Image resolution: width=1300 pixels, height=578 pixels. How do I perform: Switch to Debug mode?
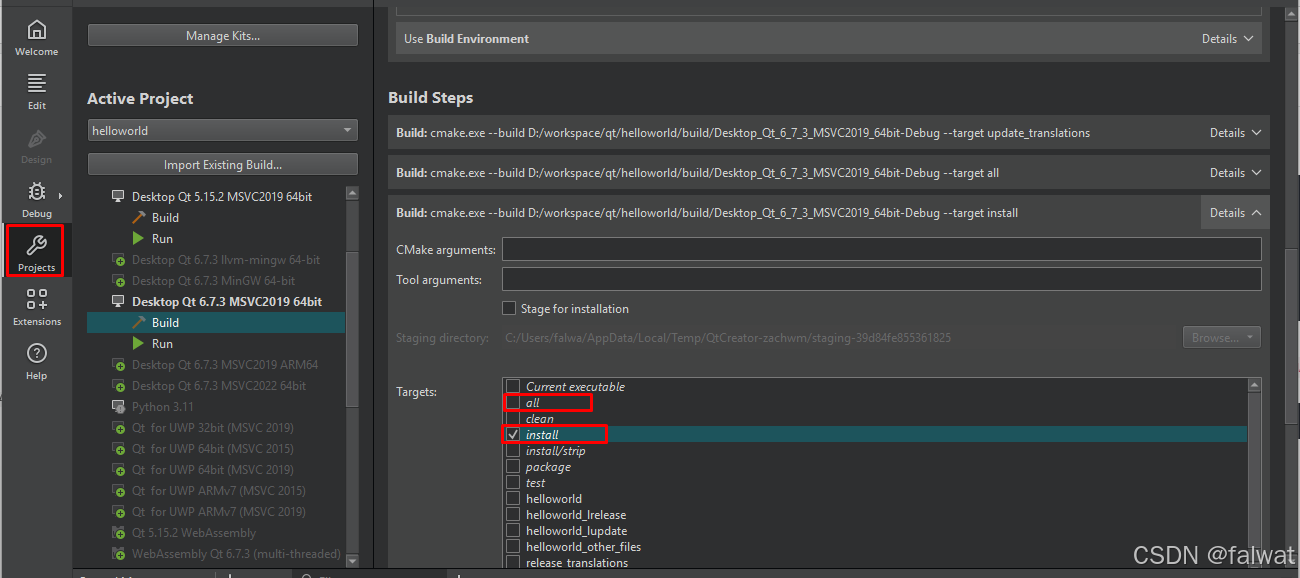point(36,199)
